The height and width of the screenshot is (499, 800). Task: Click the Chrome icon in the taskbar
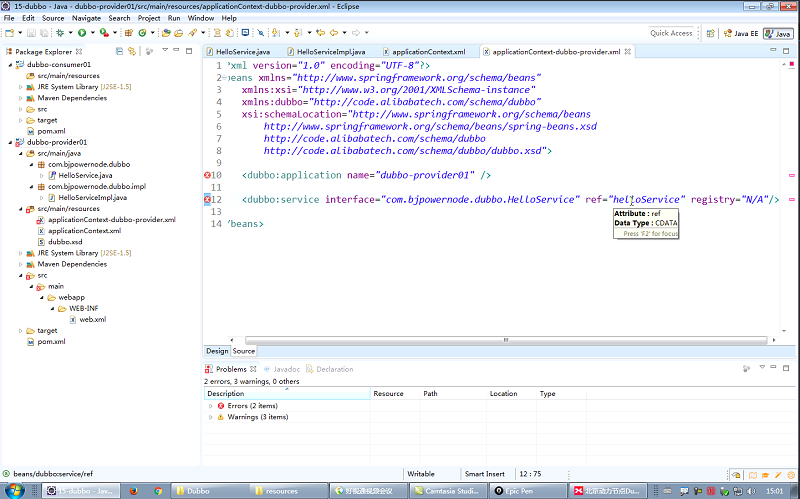[158, 491]
